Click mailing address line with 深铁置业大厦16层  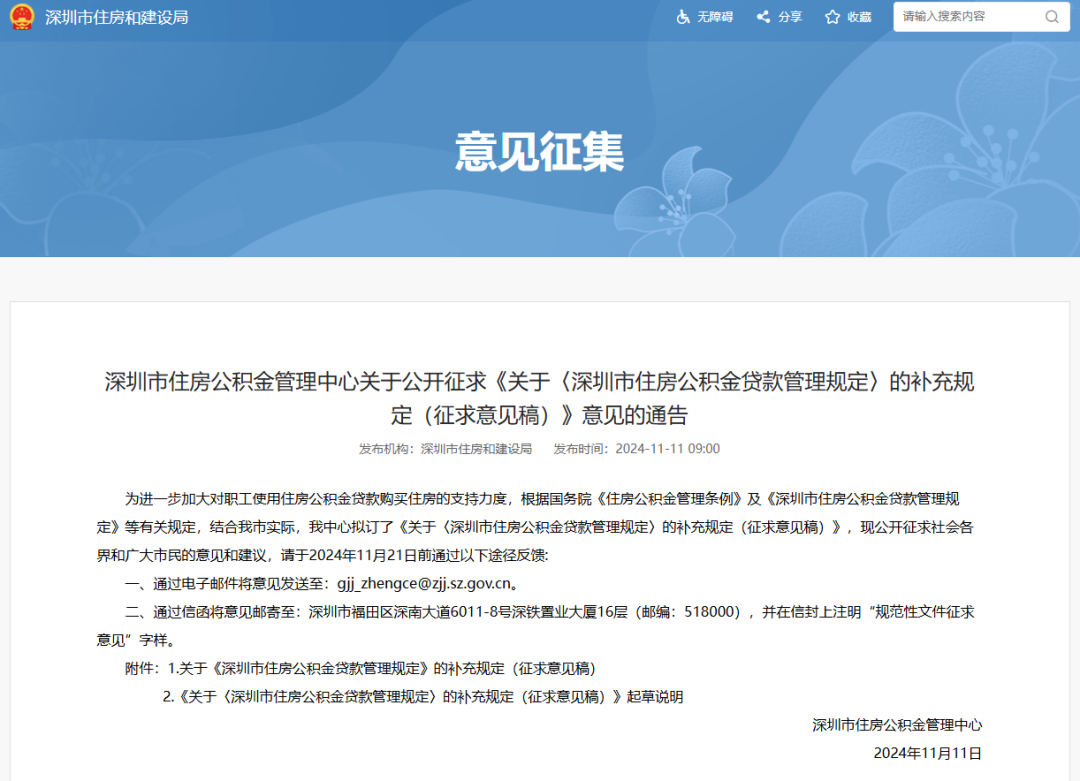[549, 612]
